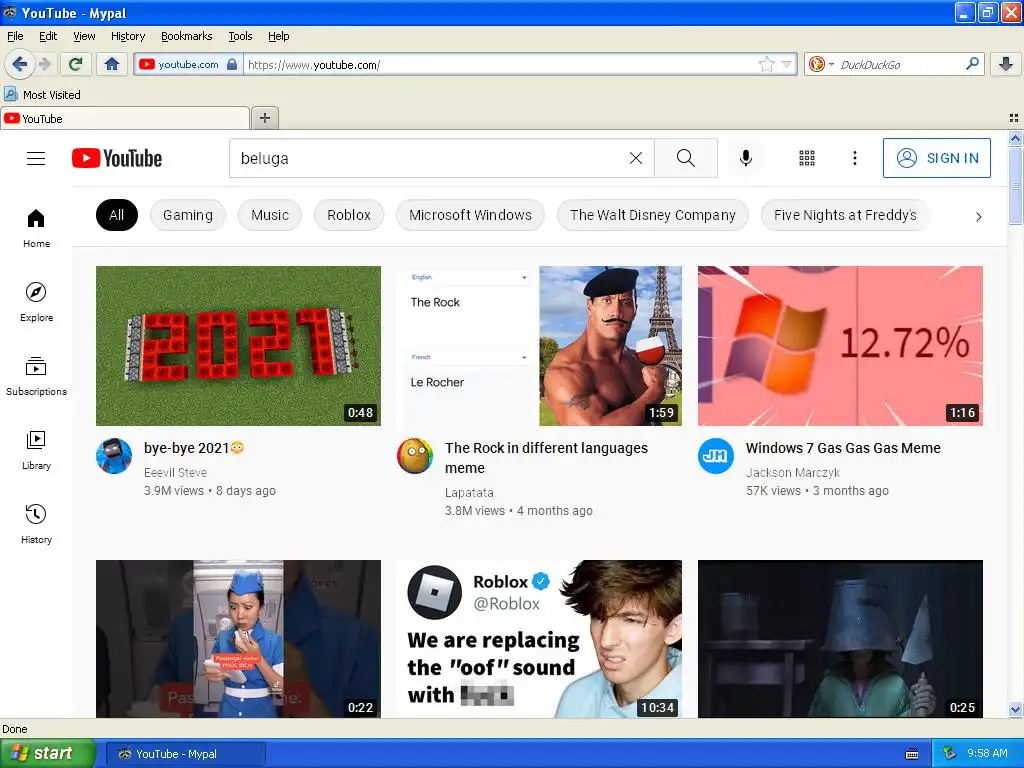Bookmark this page with the star icon
The width and height of the screenshot is (1024, 768).
(x=766, y=64)
